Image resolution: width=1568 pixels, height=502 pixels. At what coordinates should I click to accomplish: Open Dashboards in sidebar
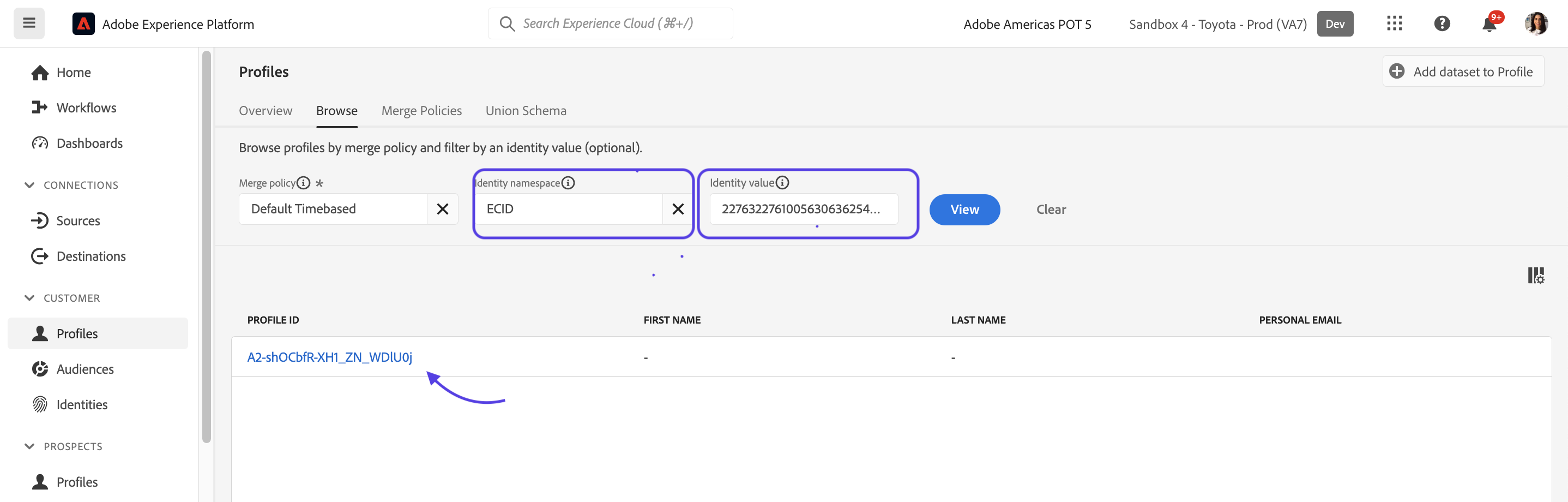(77, 143)
